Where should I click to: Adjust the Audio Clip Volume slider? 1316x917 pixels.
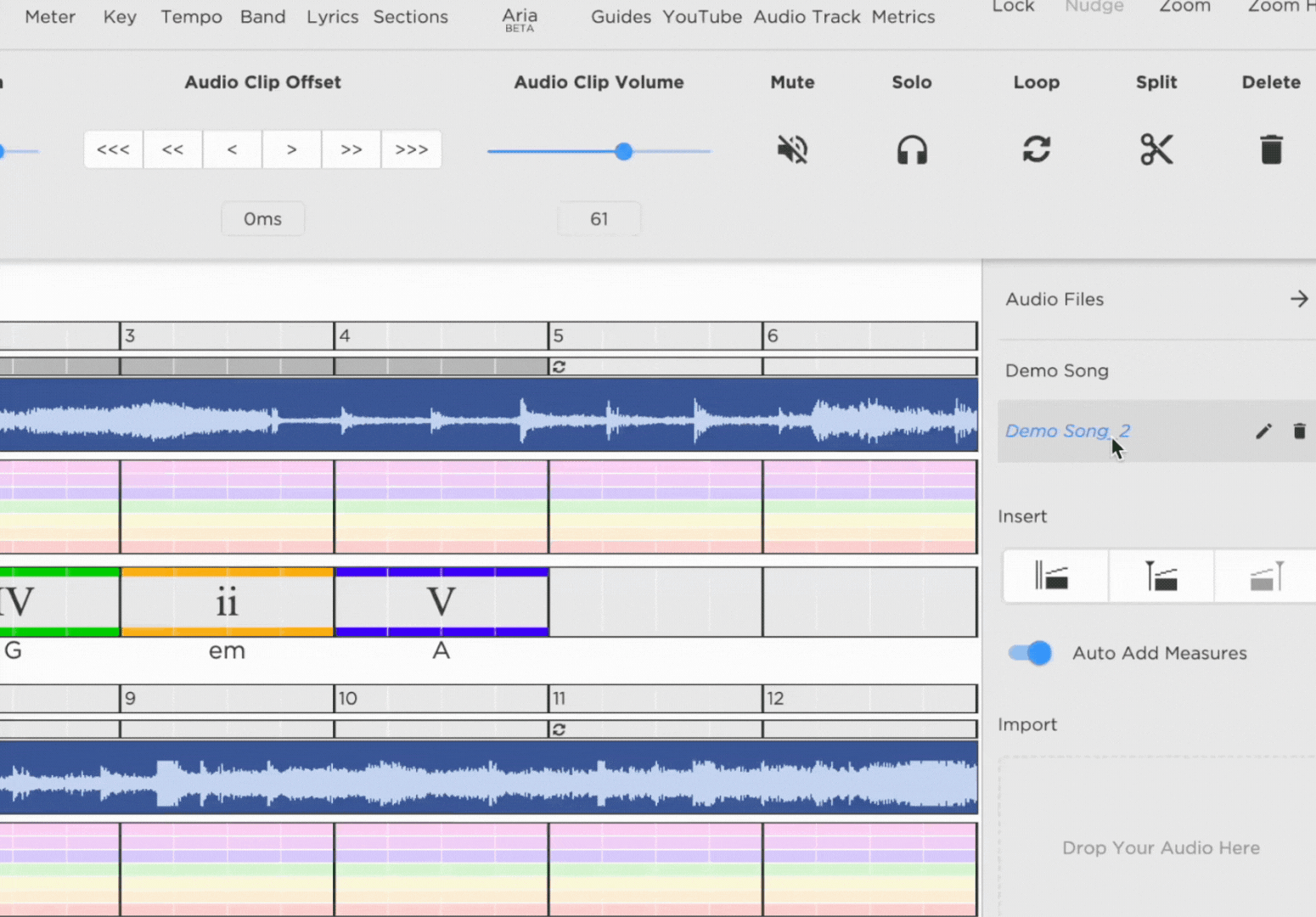point(599,151)
